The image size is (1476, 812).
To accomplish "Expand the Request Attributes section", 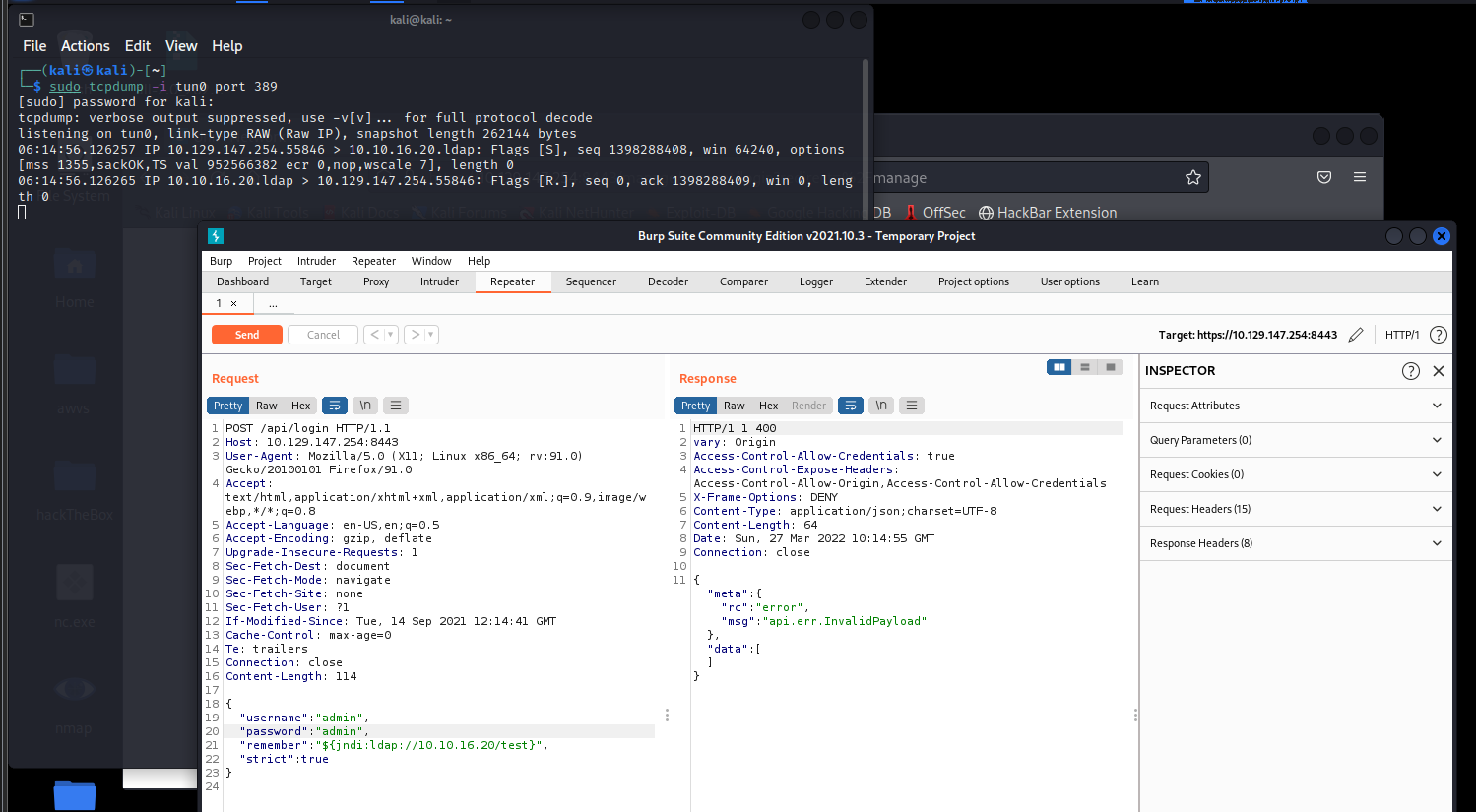I will 1296,406.
